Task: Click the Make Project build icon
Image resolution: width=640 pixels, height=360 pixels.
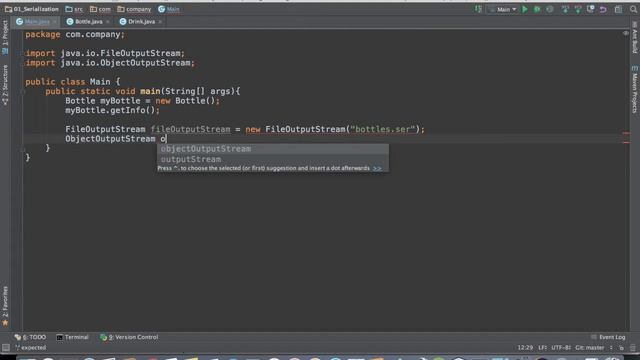Action: click(478, 9)
